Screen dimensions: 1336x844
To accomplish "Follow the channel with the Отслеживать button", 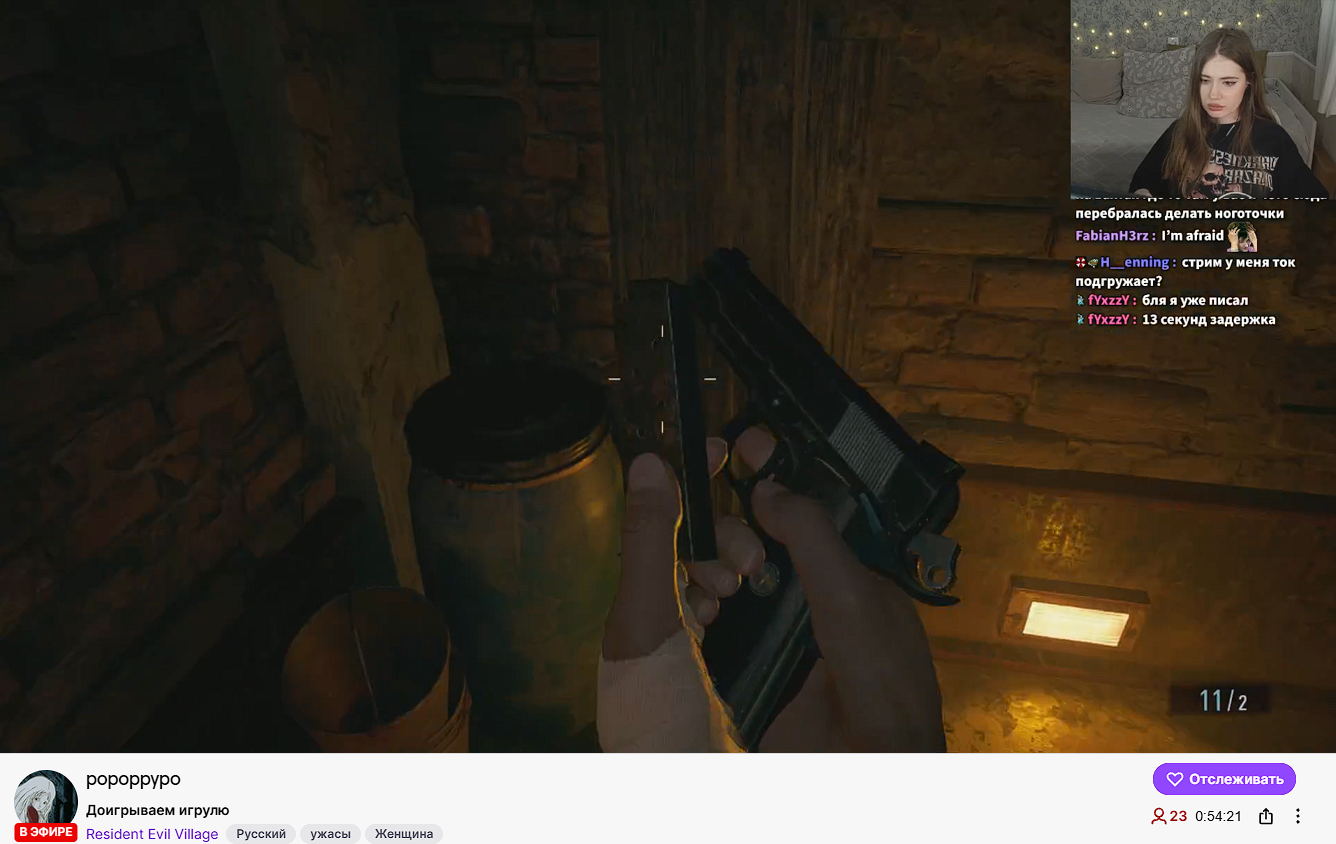I will tap(1224, 779).
